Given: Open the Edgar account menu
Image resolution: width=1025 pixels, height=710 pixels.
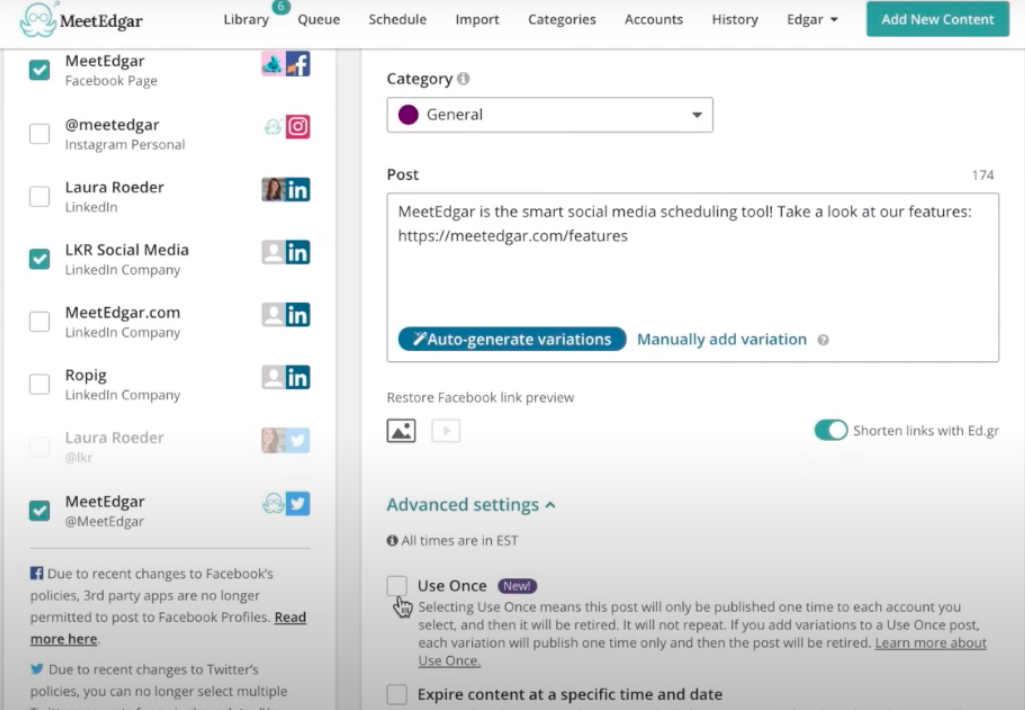Looking at the screenshot, I should [x=812, y=20].
